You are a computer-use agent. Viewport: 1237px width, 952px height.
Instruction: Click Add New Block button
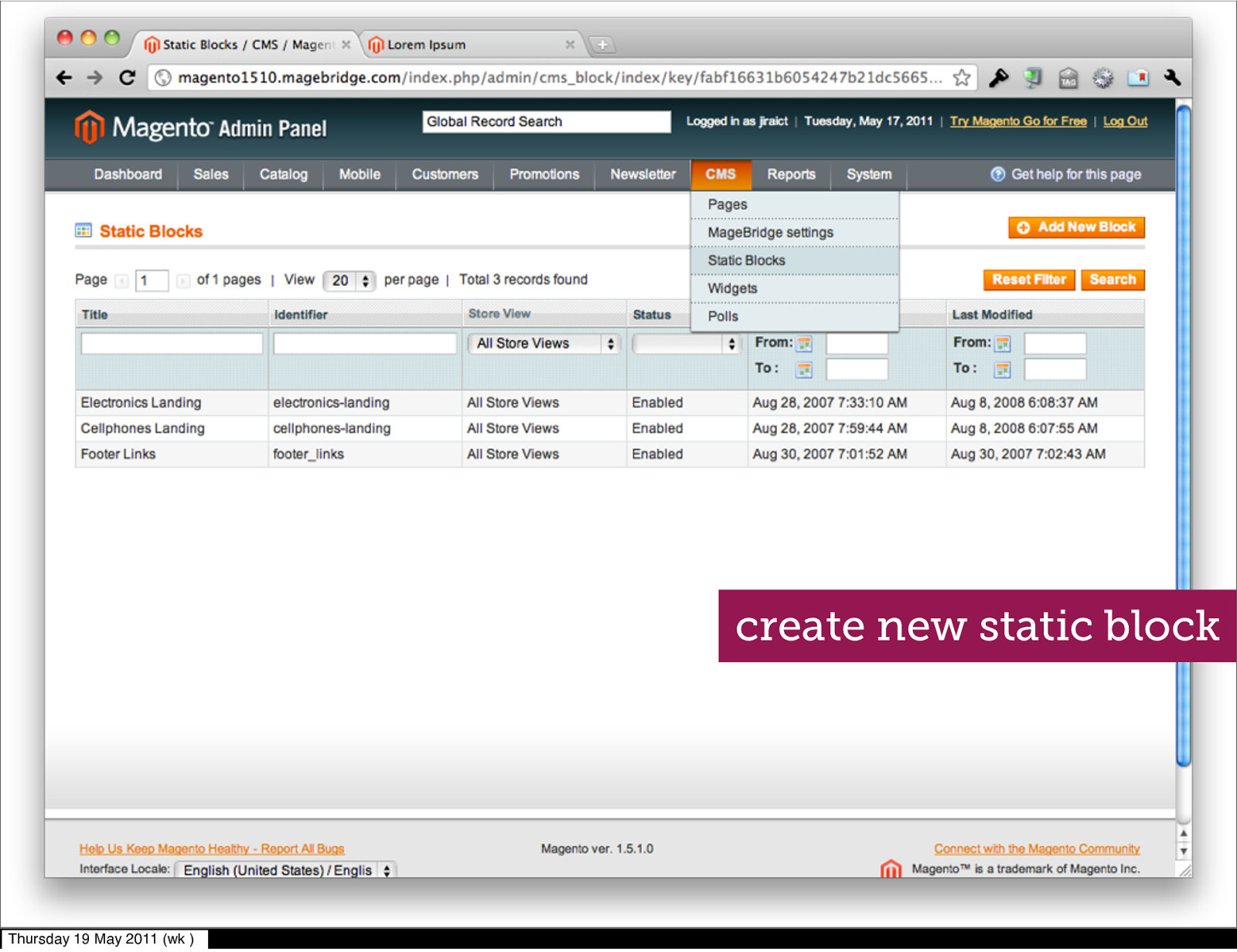[1076, 227]
